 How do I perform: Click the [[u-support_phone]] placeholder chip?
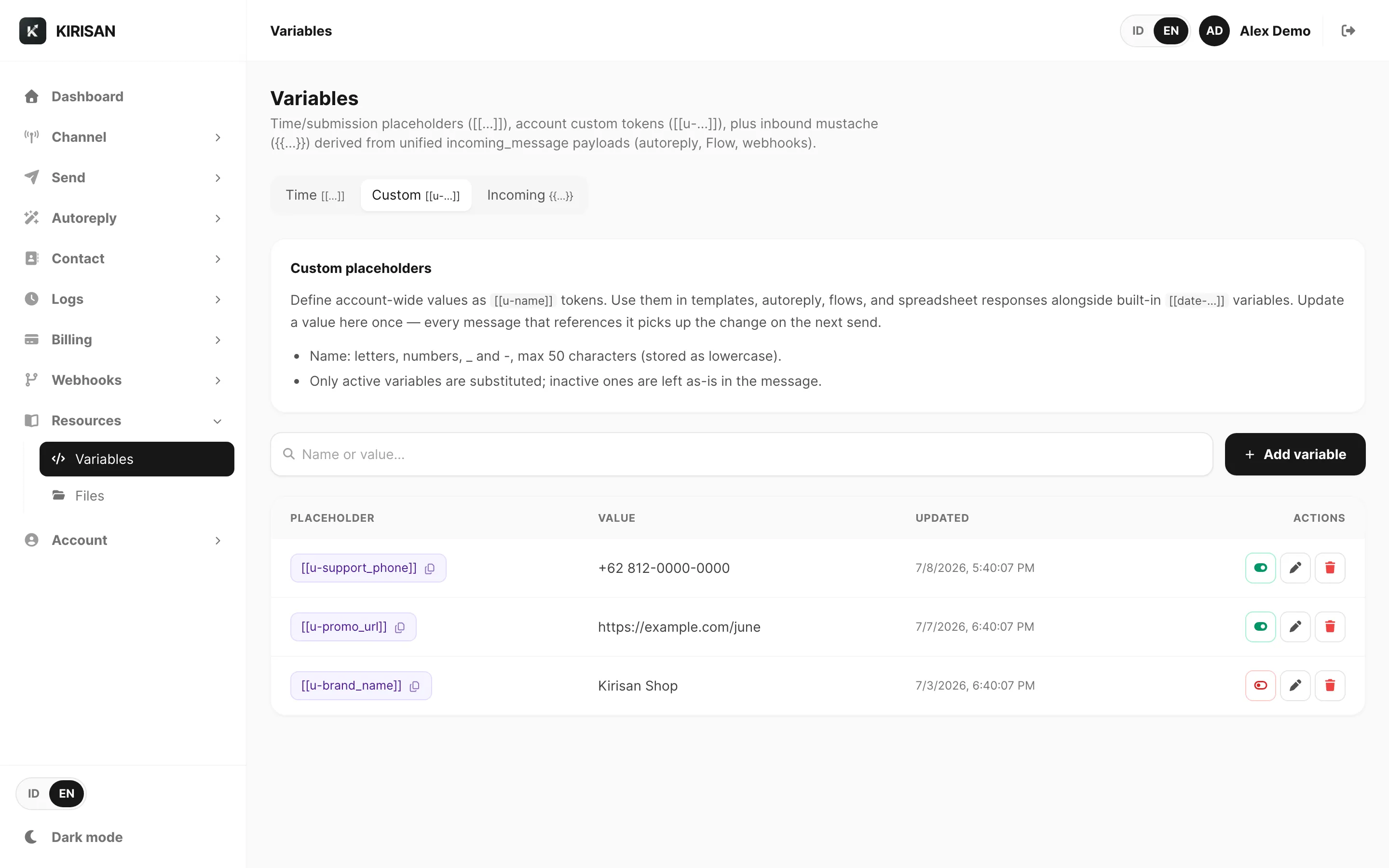[x=368, y=568]
